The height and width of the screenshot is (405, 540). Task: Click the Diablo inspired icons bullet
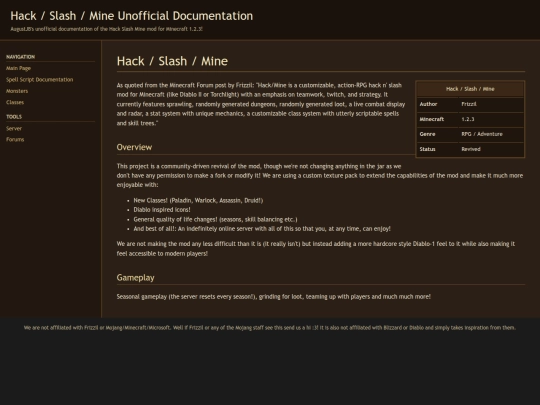pos(162,210)
